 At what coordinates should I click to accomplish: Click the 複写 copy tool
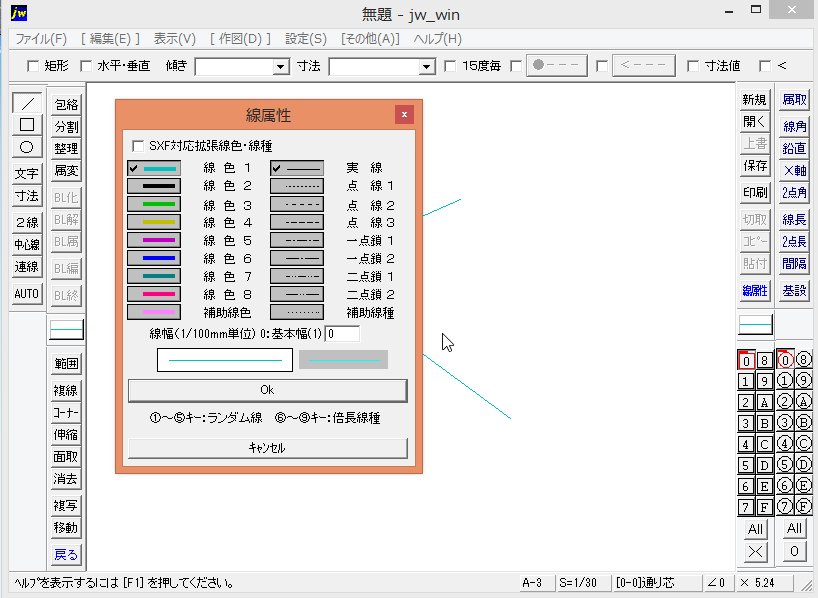[x=66, y=505]
